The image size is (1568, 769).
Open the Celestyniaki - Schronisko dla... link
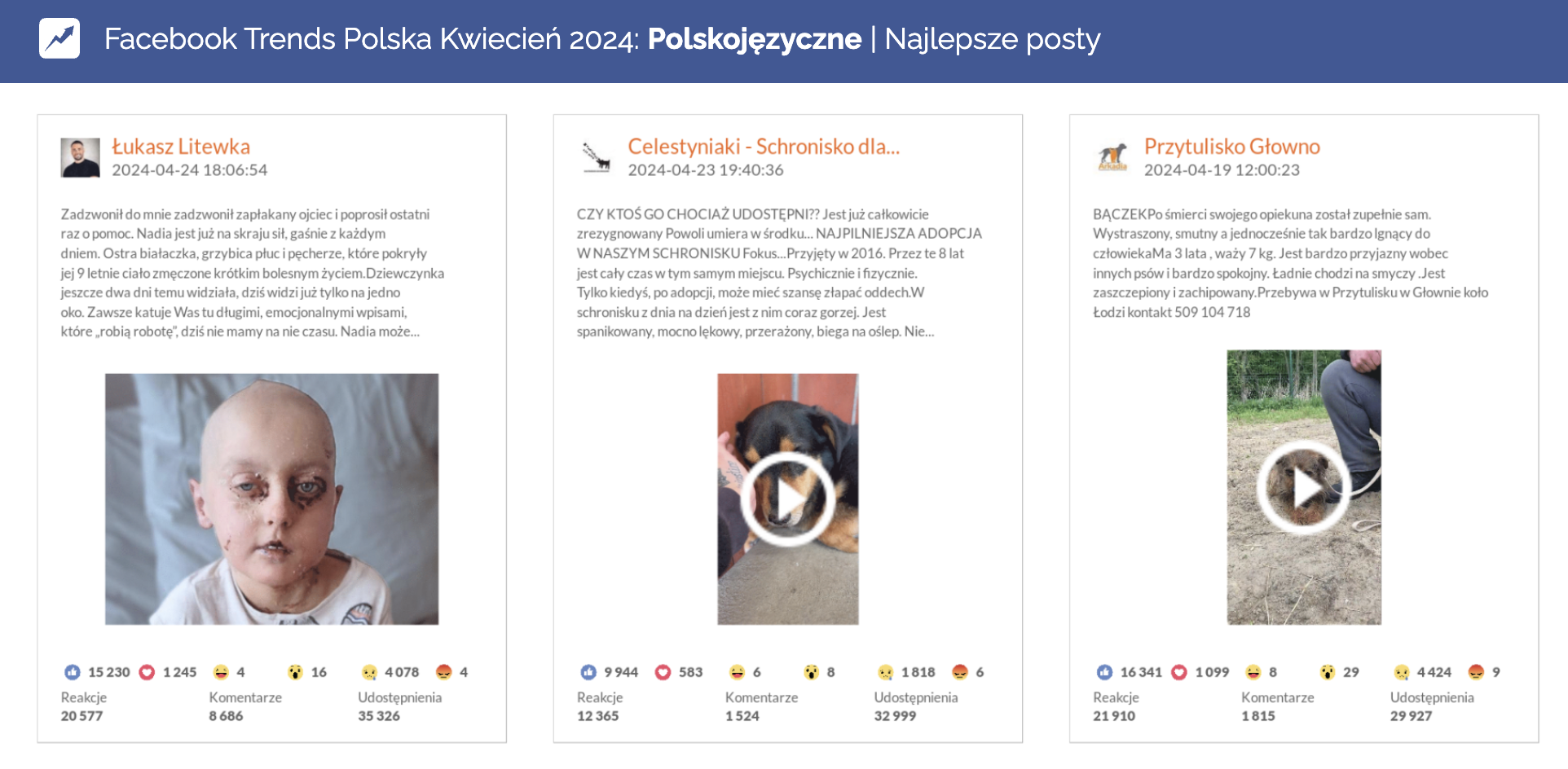(x=764, y=147)
